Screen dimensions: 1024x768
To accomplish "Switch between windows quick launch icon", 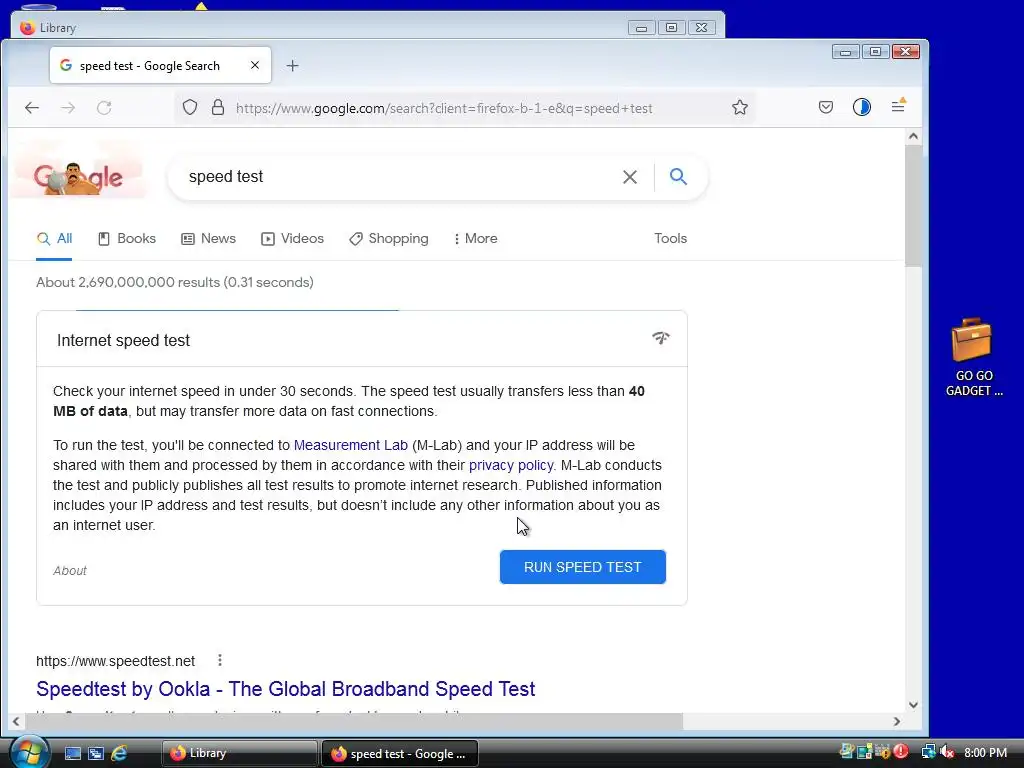I will point(96,753).
